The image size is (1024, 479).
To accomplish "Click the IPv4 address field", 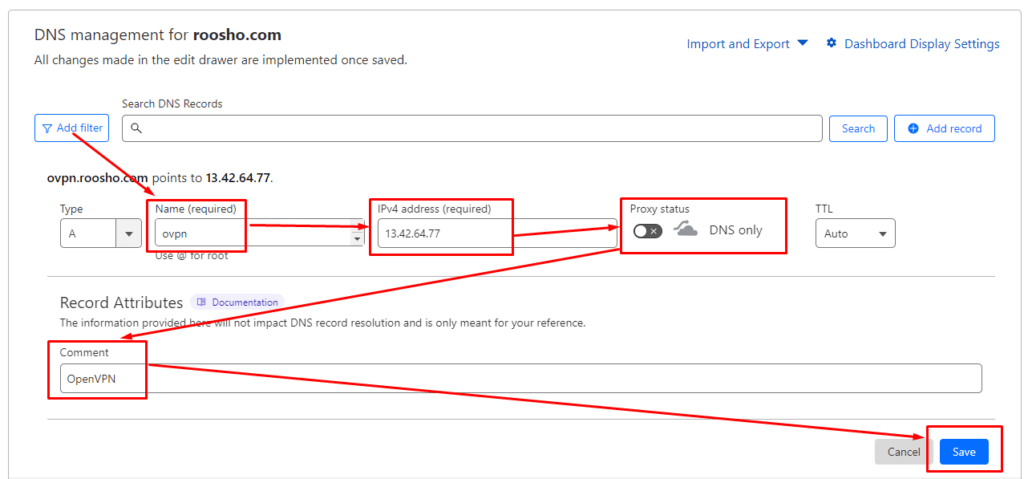I will tap(497, 233).
